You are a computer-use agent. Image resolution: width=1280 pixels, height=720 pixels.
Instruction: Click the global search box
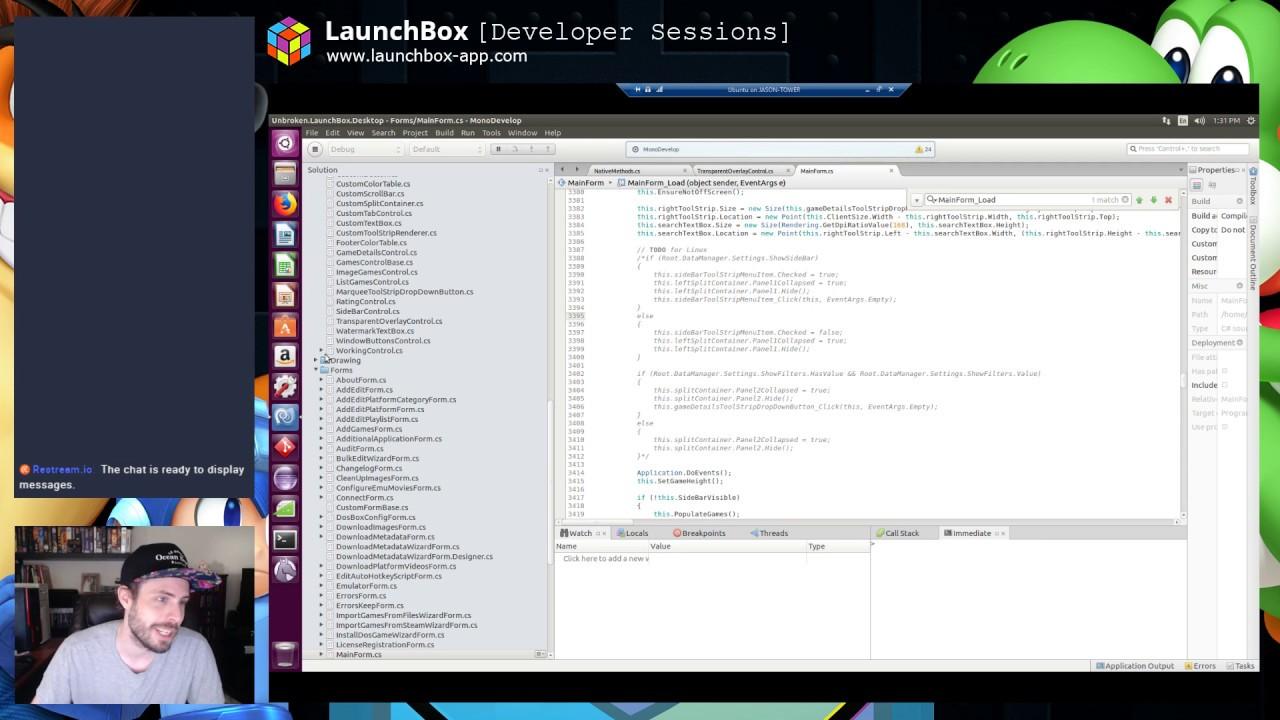(1190, 149)
